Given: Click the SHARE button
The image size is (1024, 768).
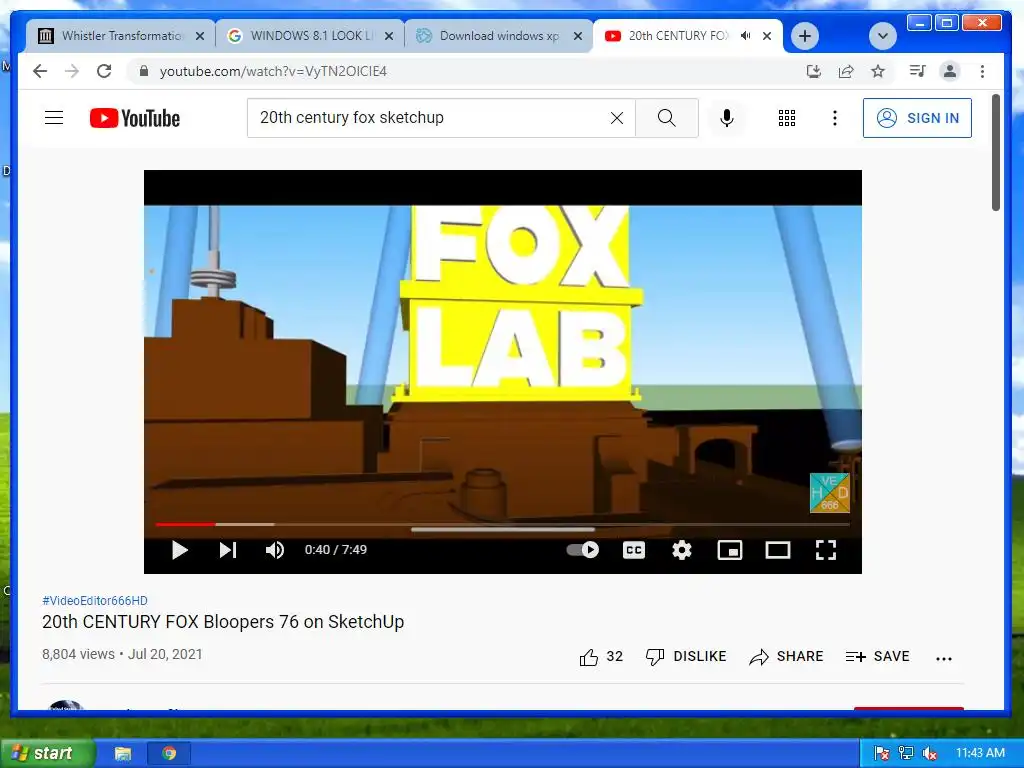Looking at the screenshot, I should [786, 657].
